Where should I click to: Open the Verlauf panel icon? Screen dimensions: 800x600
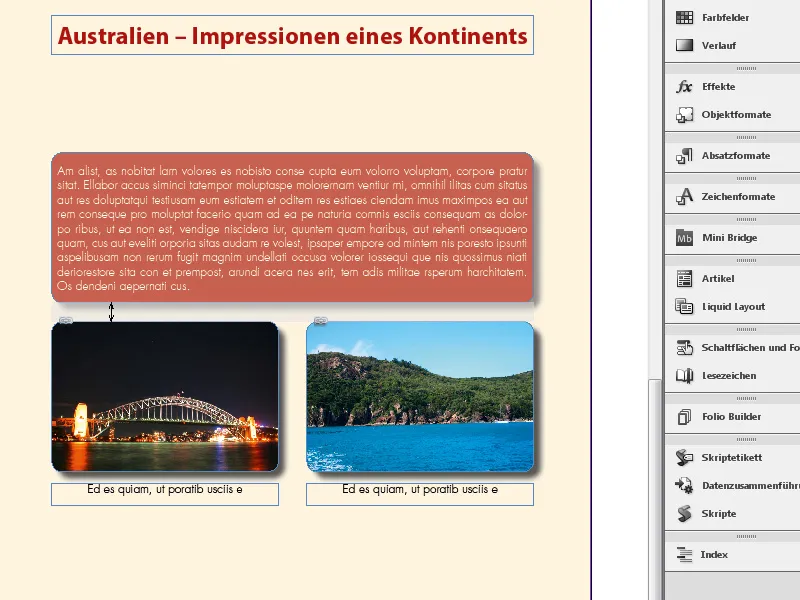[x=684, y=45]
